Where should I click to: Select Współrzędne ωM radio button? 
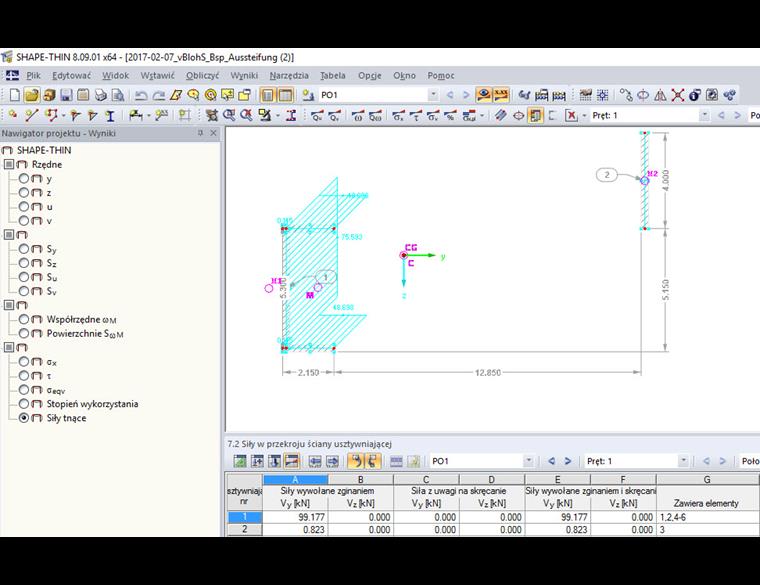[x=24, y=319]
